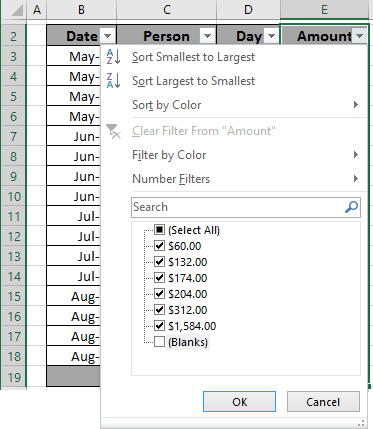Select column A header

(37, 10)
